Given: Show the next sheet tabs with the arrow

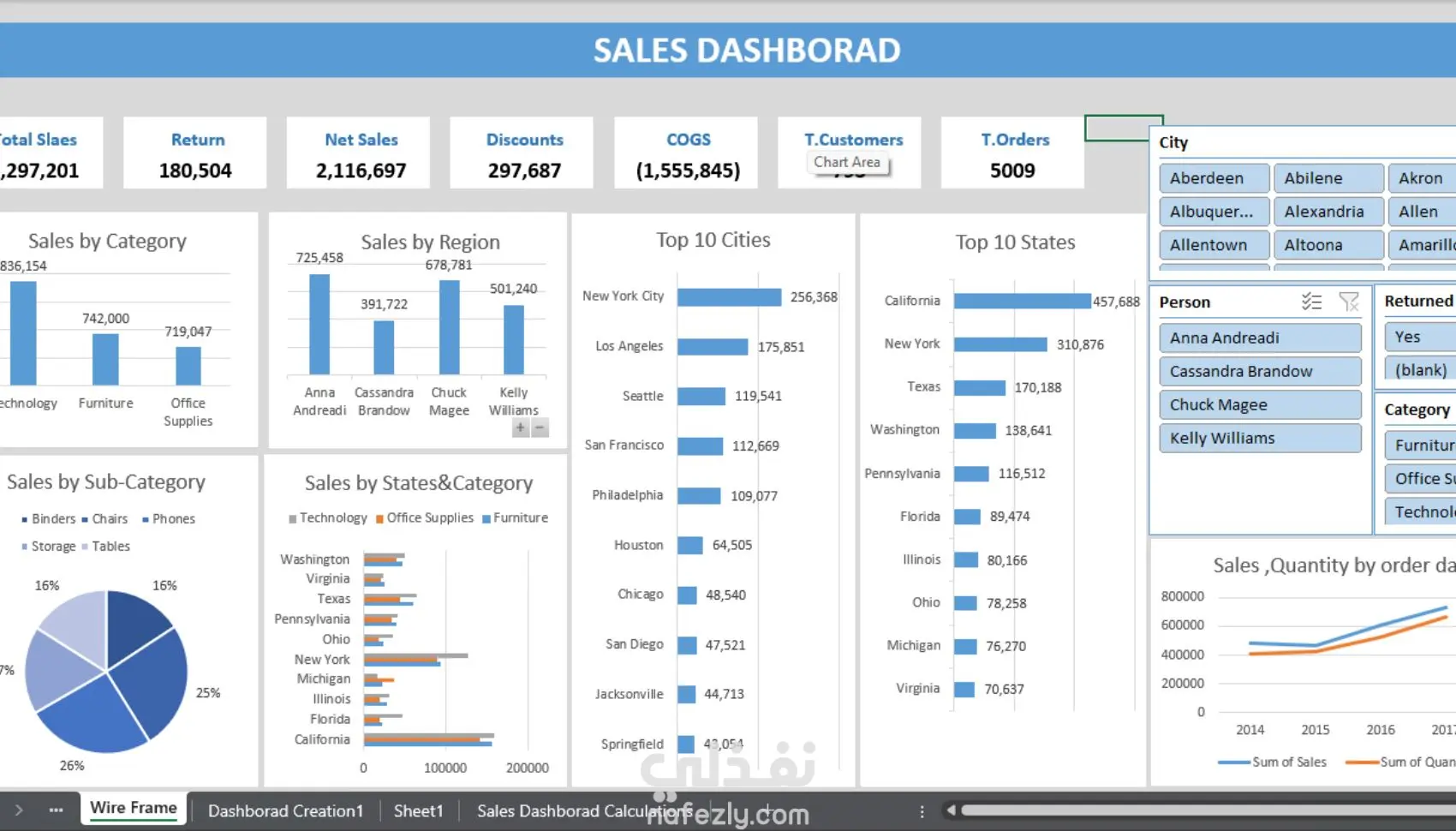Looking at the screenshot, I should tap(19, 810).
